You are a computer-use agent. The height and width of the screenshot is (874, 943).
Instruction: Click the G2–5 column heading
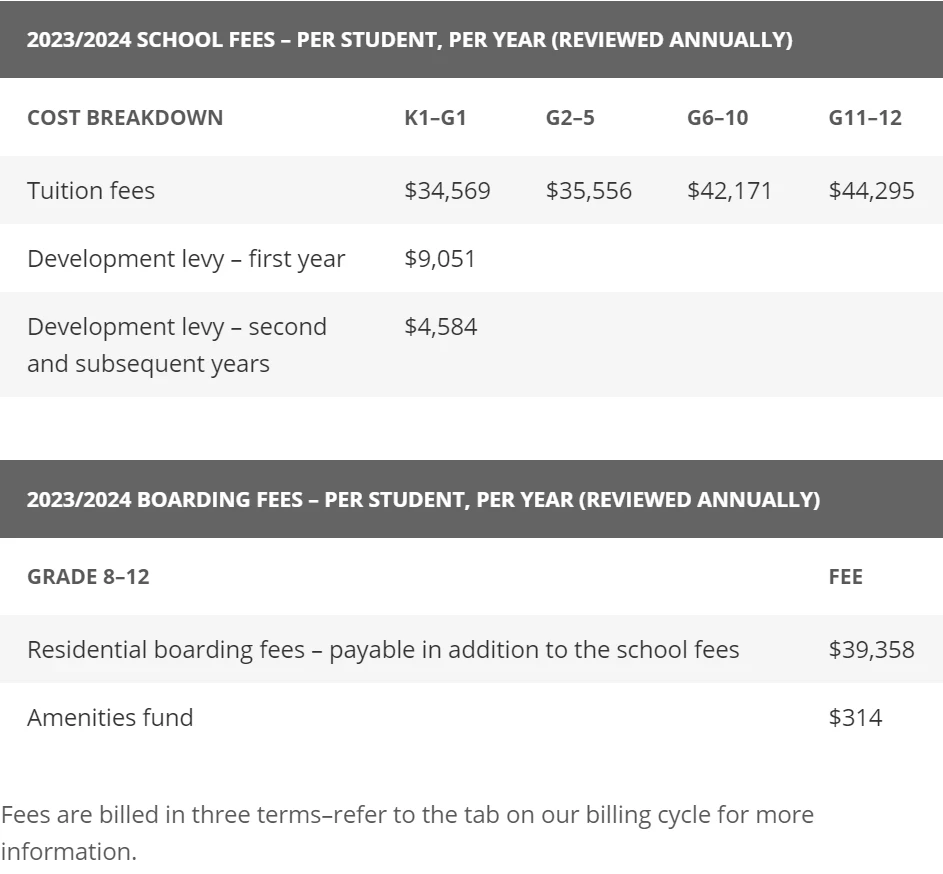(x=570, y=118)
